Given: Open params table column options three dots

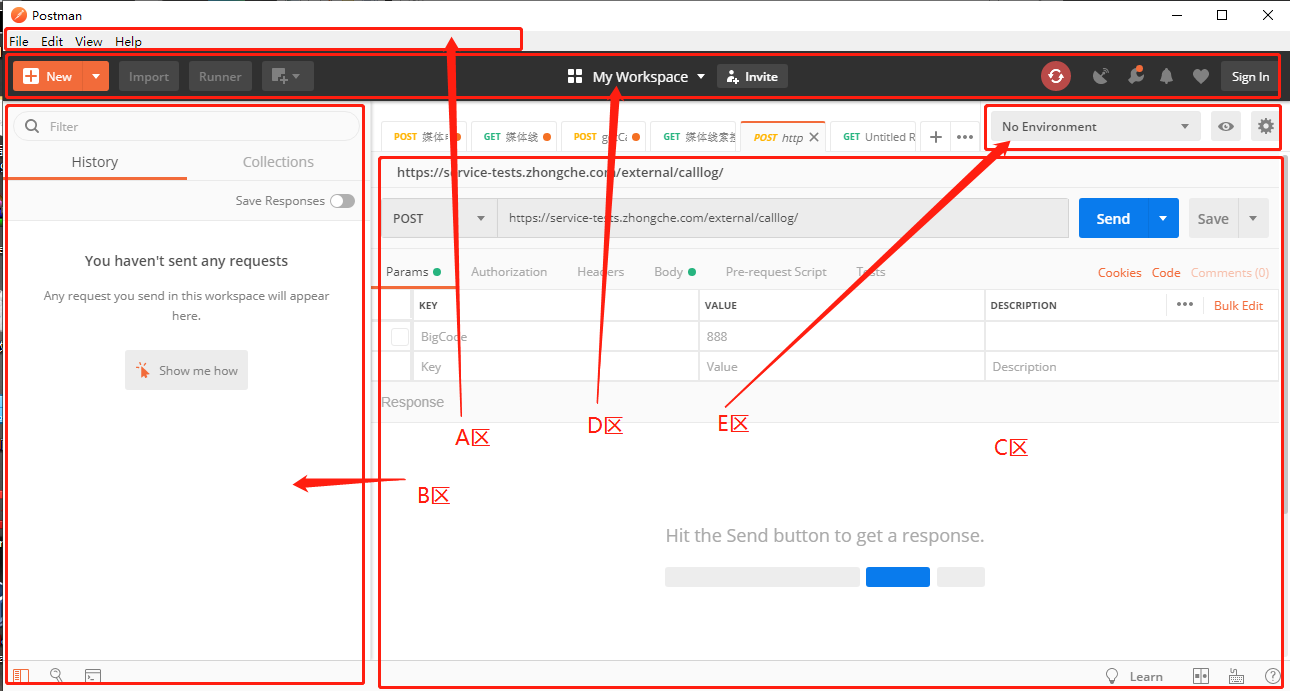Looking at the screenshot, I should tap(1185, 305).
